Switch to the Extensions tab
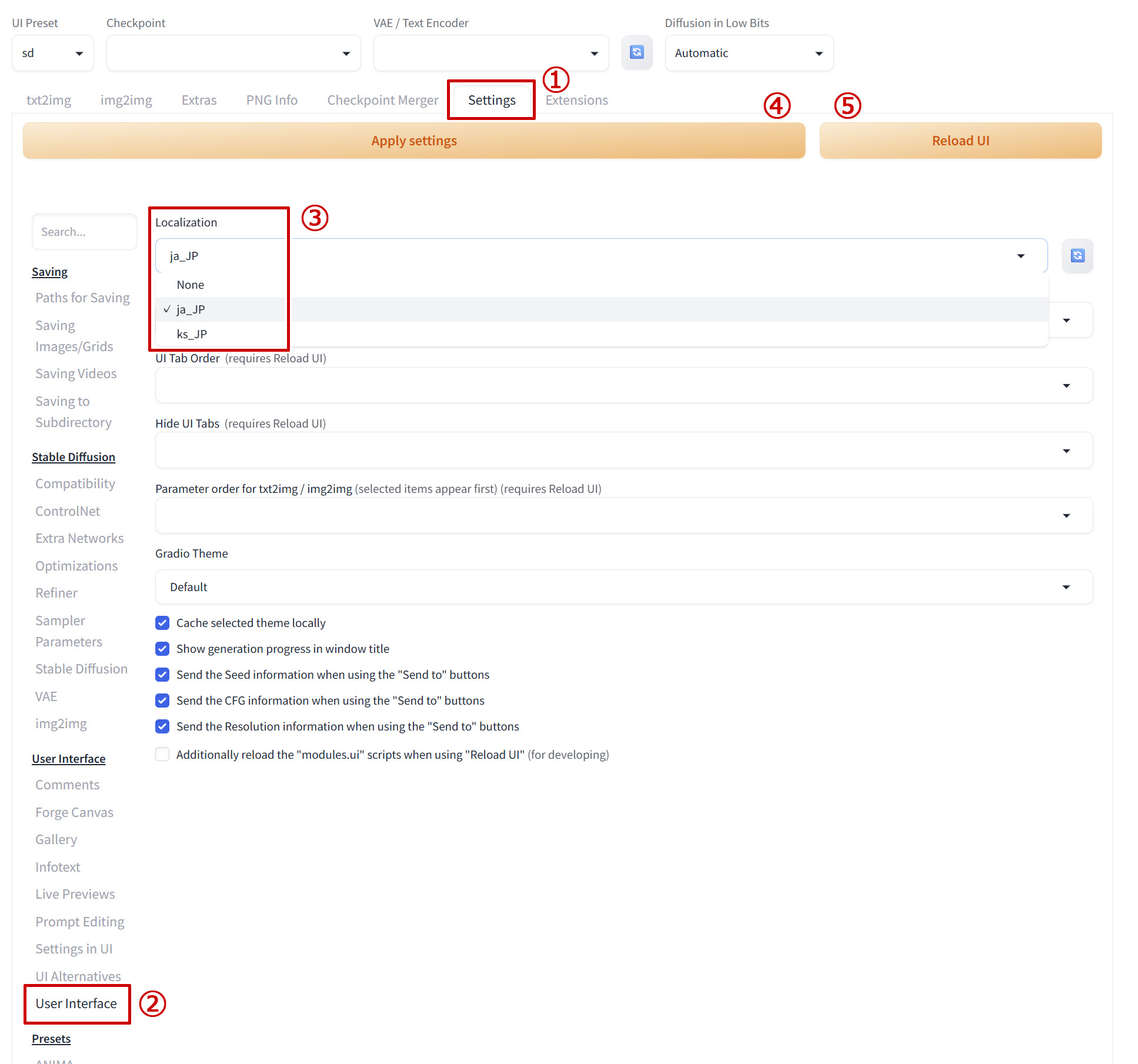This screenshot has height=1064, width=1138. [x=576, y=100]
